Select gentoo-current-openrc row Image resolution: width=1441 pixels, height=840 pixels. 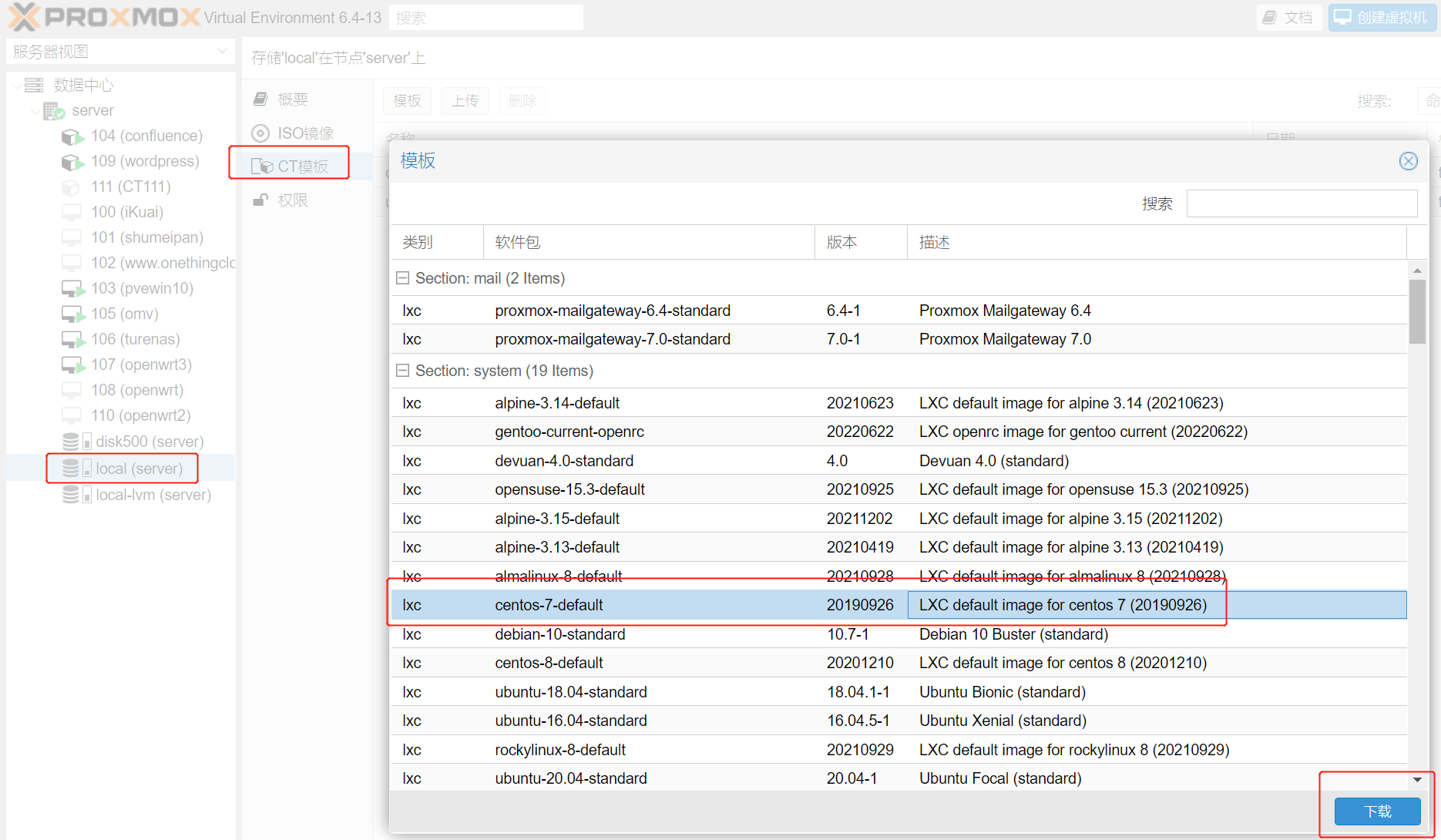(899, 432)
